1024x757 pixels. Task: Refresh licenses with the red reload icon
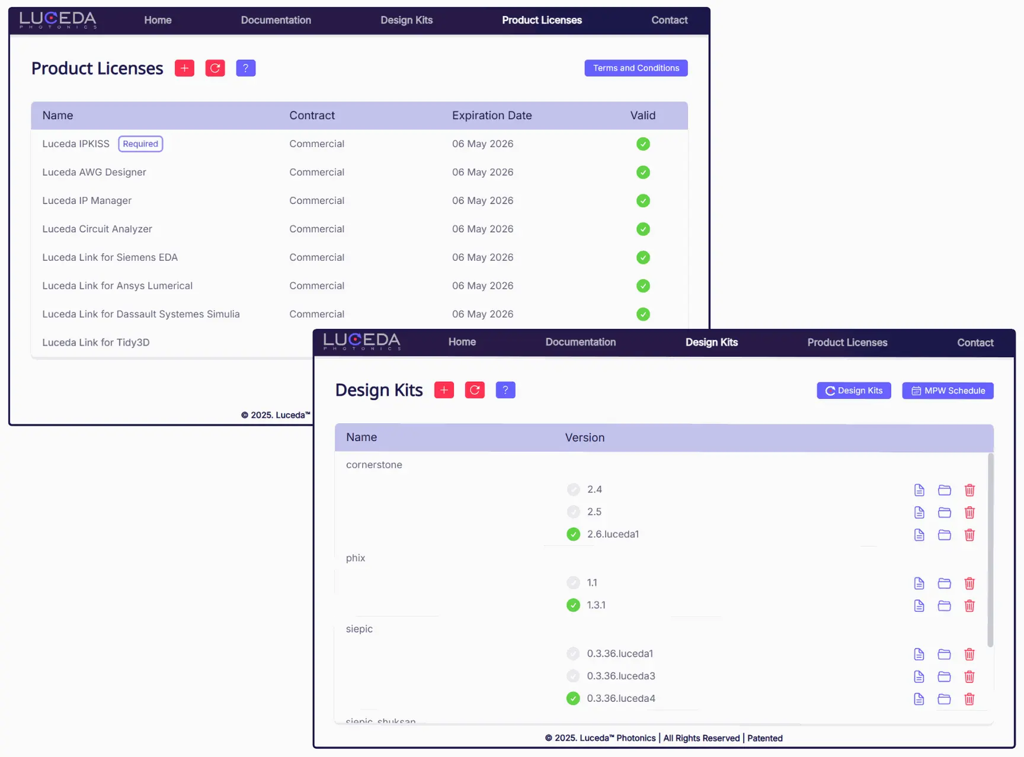tap(215, 68)
